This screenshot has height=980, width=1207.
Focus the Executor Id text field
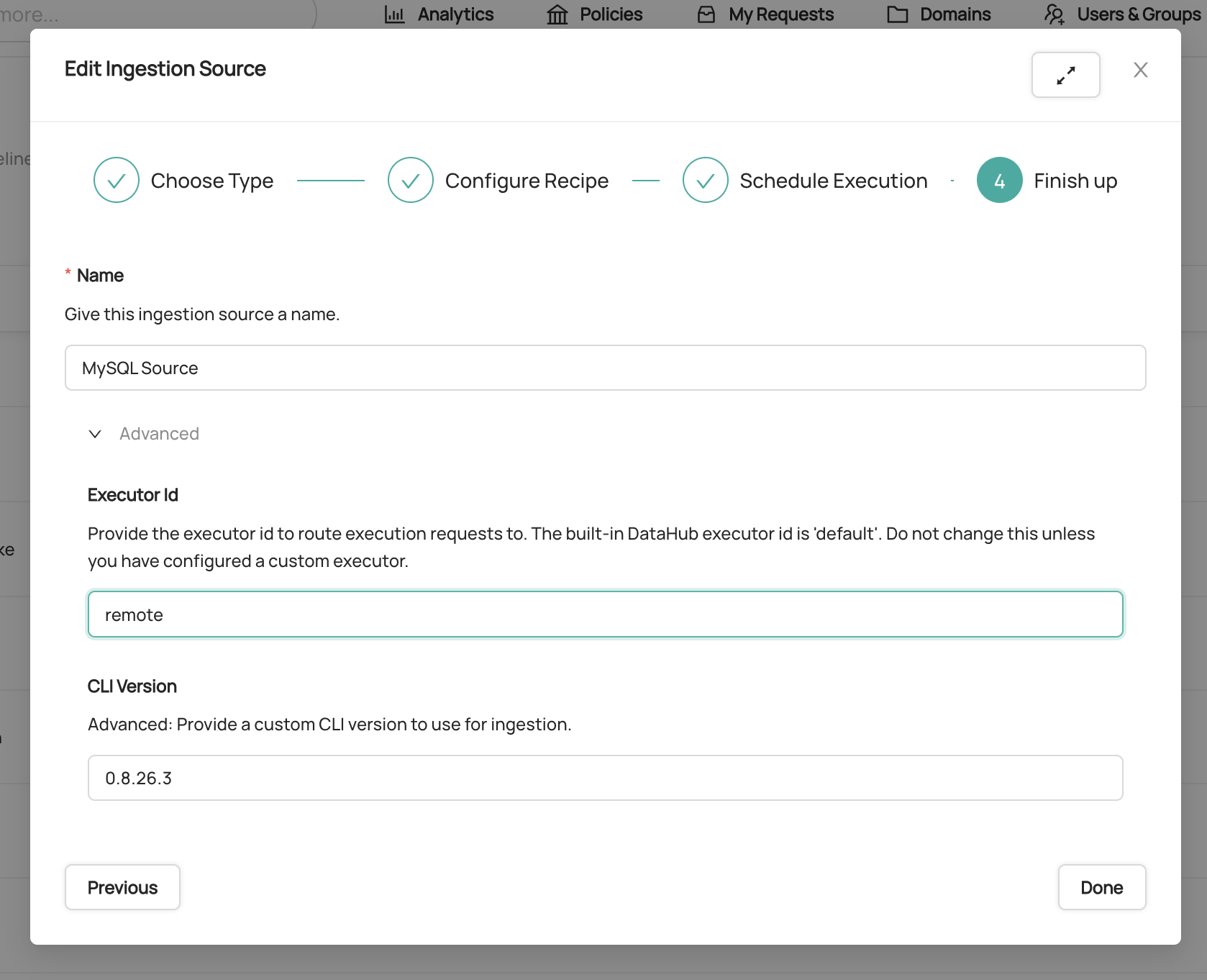(x=605, y=614)
